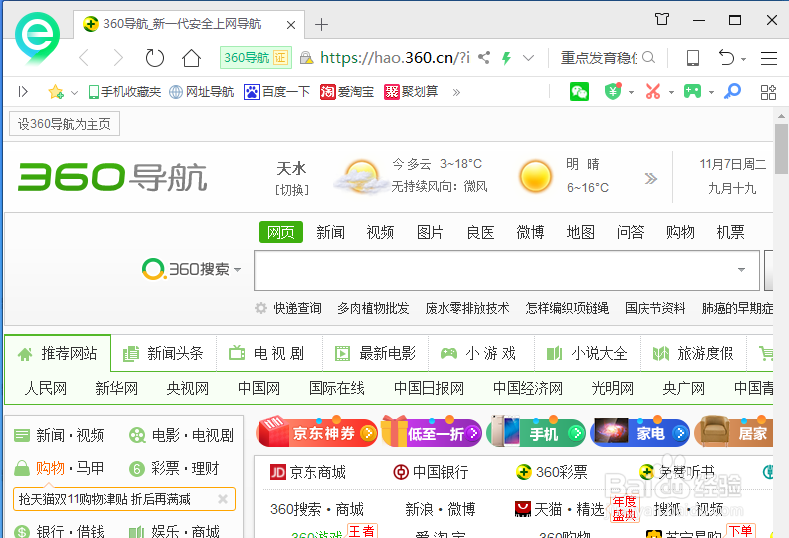789x538 pixels.
Task: Reload the page with refresh icon
Action: [x=154, y=58]
